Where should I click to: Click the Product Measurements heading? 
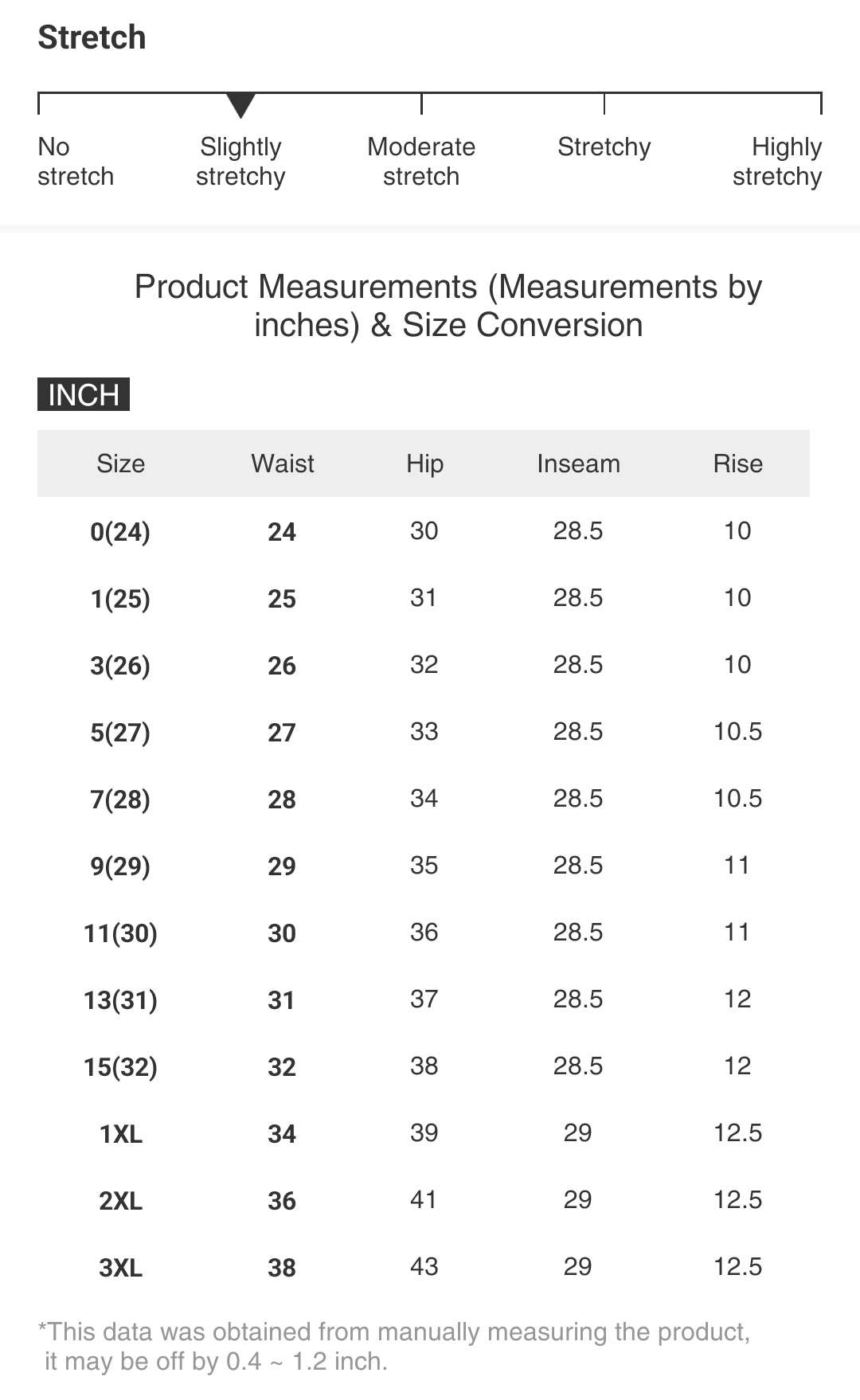click(448, 306)
